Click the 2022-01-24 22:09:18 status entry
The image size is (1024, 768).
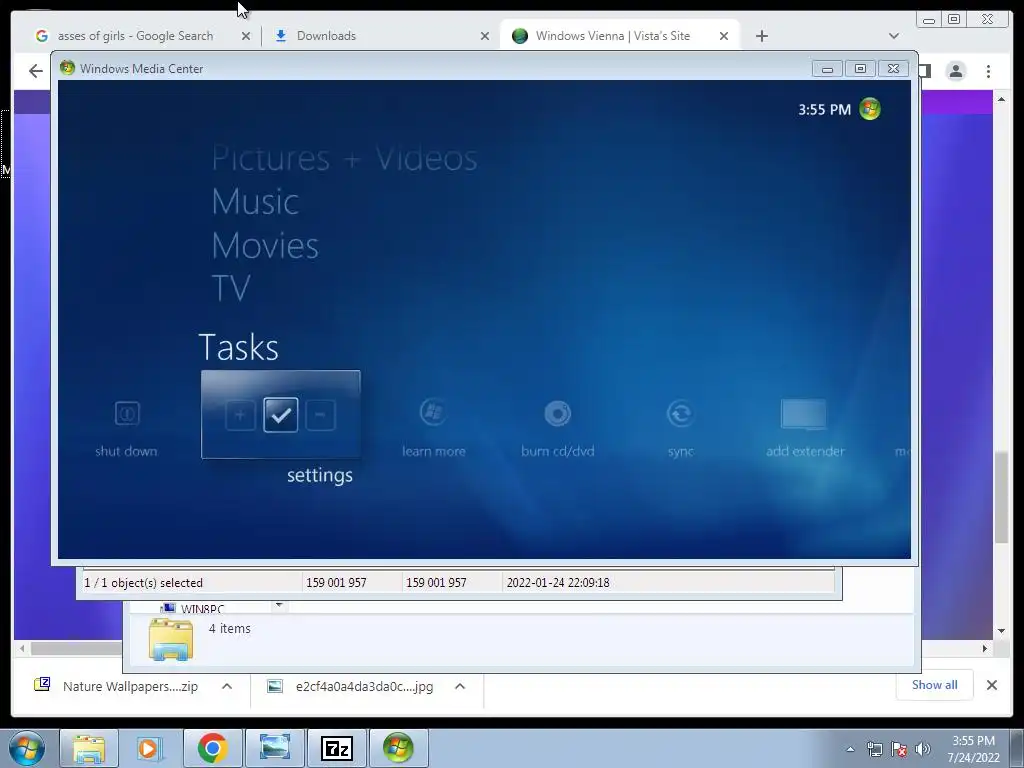pyautogui.click(x=558, y=583)
